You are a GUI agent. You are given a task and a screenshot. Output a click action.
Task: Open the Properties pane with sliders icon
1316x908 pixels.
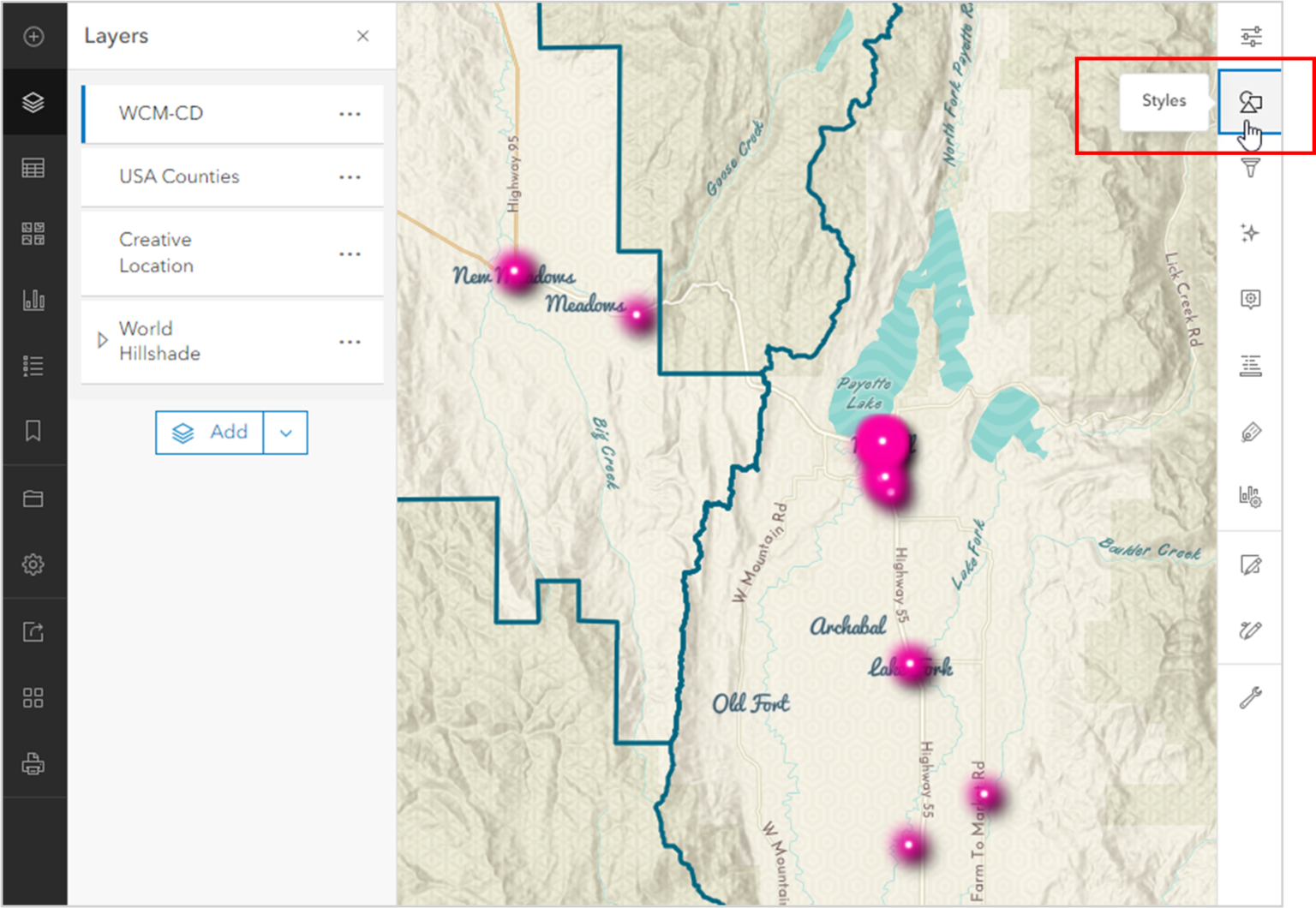(x=1250, y=37)
